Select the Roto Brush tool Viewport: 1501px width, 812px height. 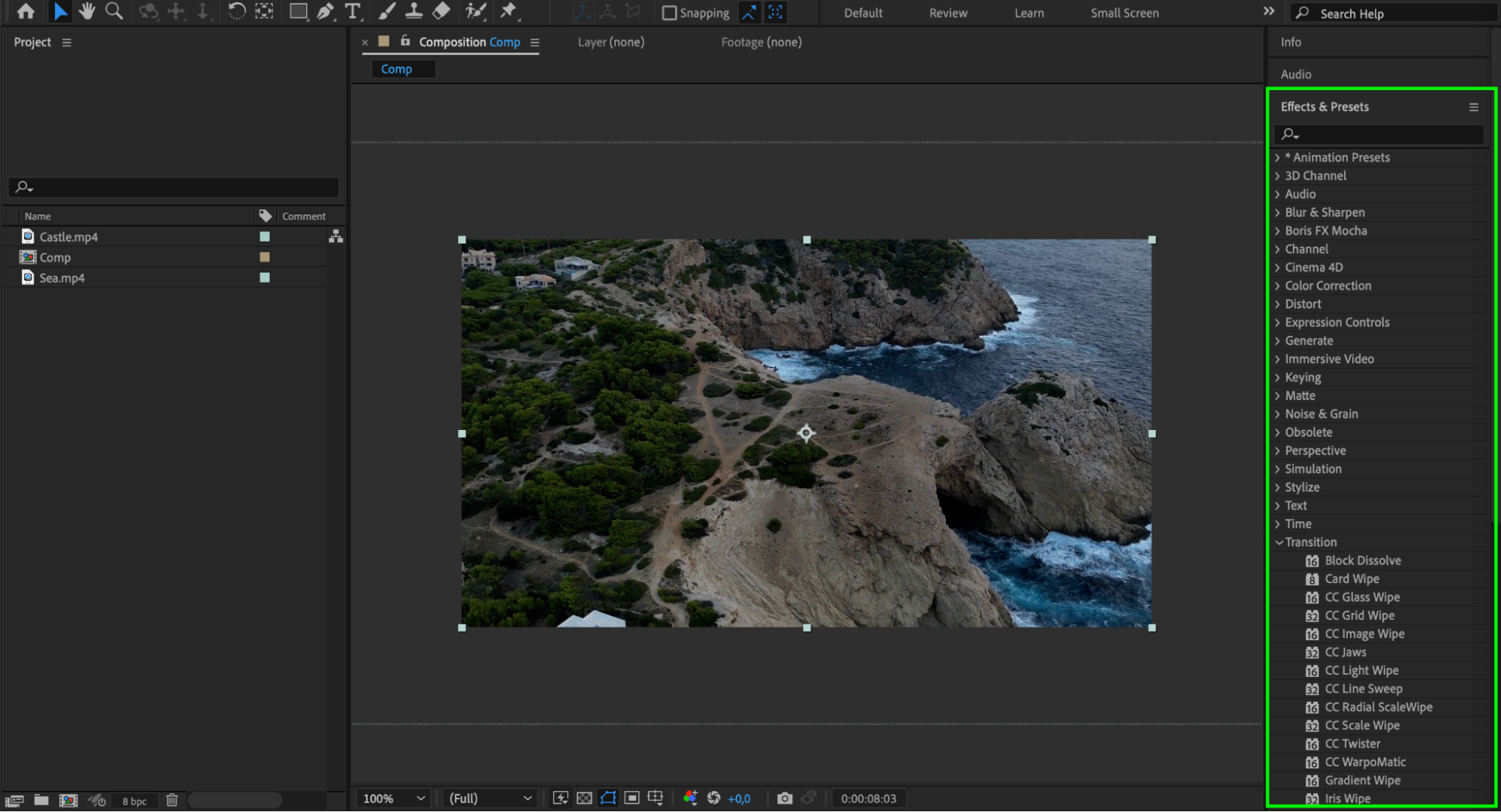[475, 11]
